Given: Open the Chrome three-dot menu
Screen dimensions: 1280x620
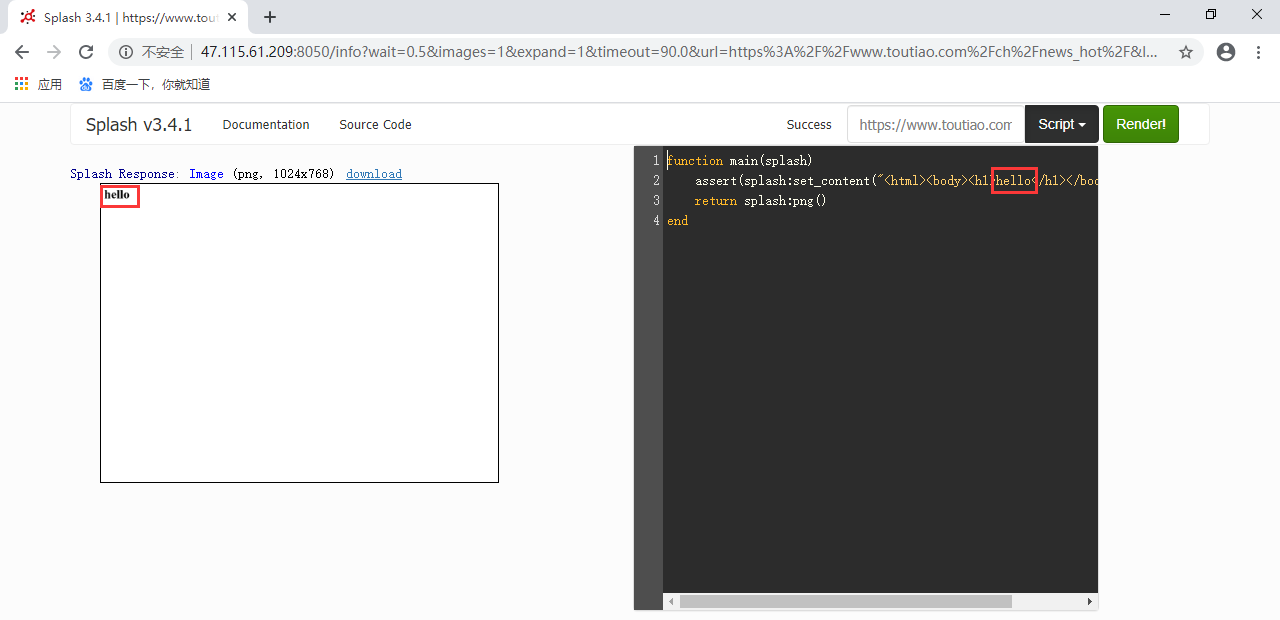Looking at the screenshot, I should point(1258,52).
